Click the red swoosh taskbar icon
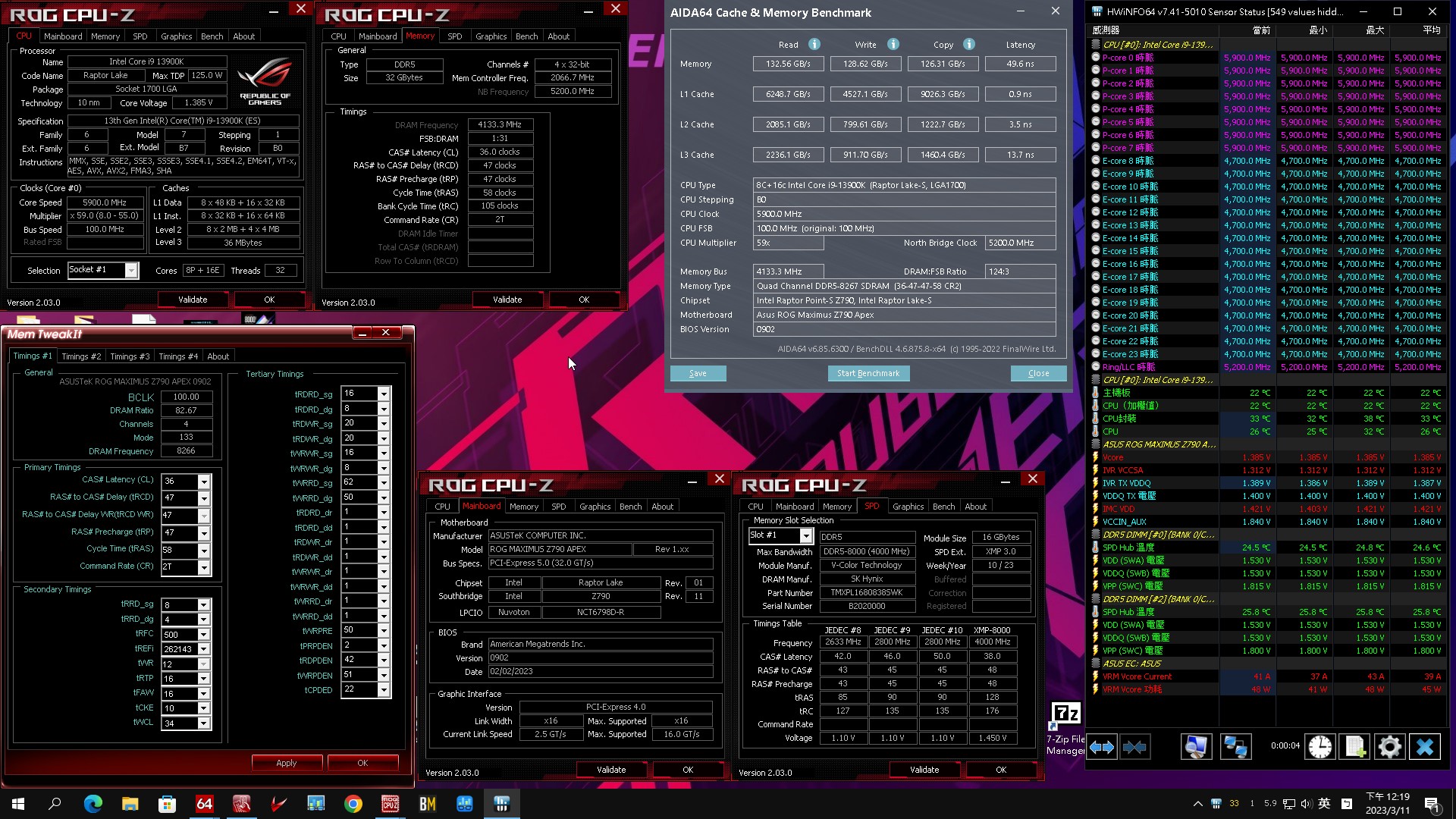Image resolution: width=1456 pixels, height=819 pixels. point(279,804)
